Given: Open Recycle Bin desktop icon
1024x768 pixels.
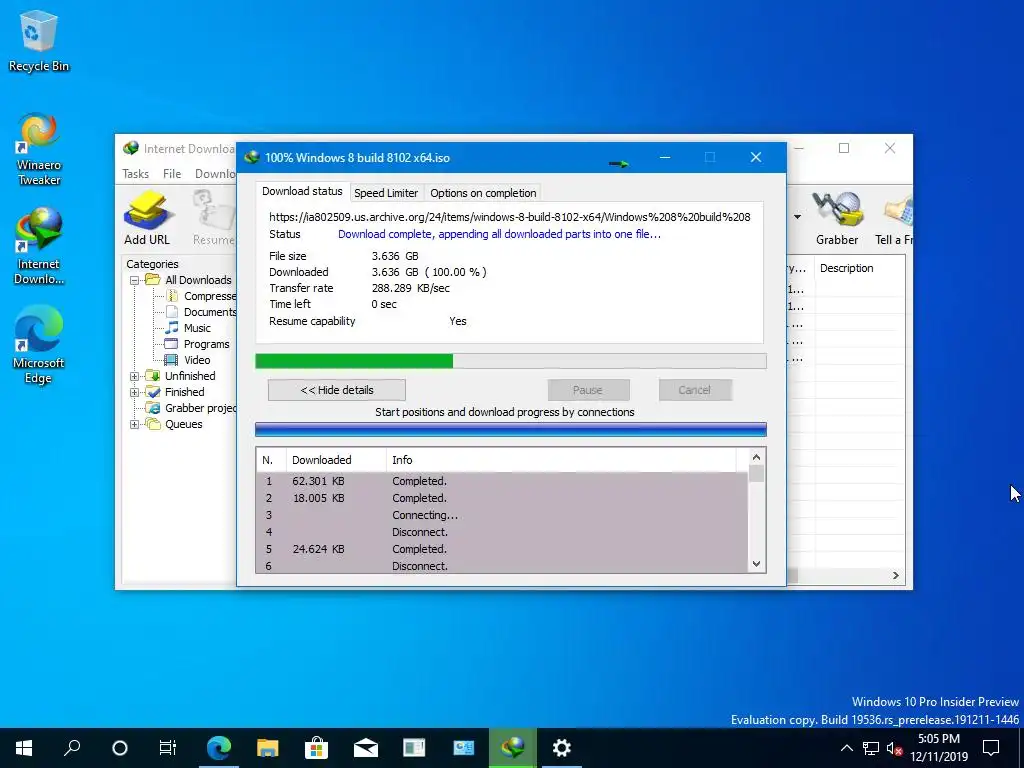Looking at the screenshot, I should (x=39, y=41).
